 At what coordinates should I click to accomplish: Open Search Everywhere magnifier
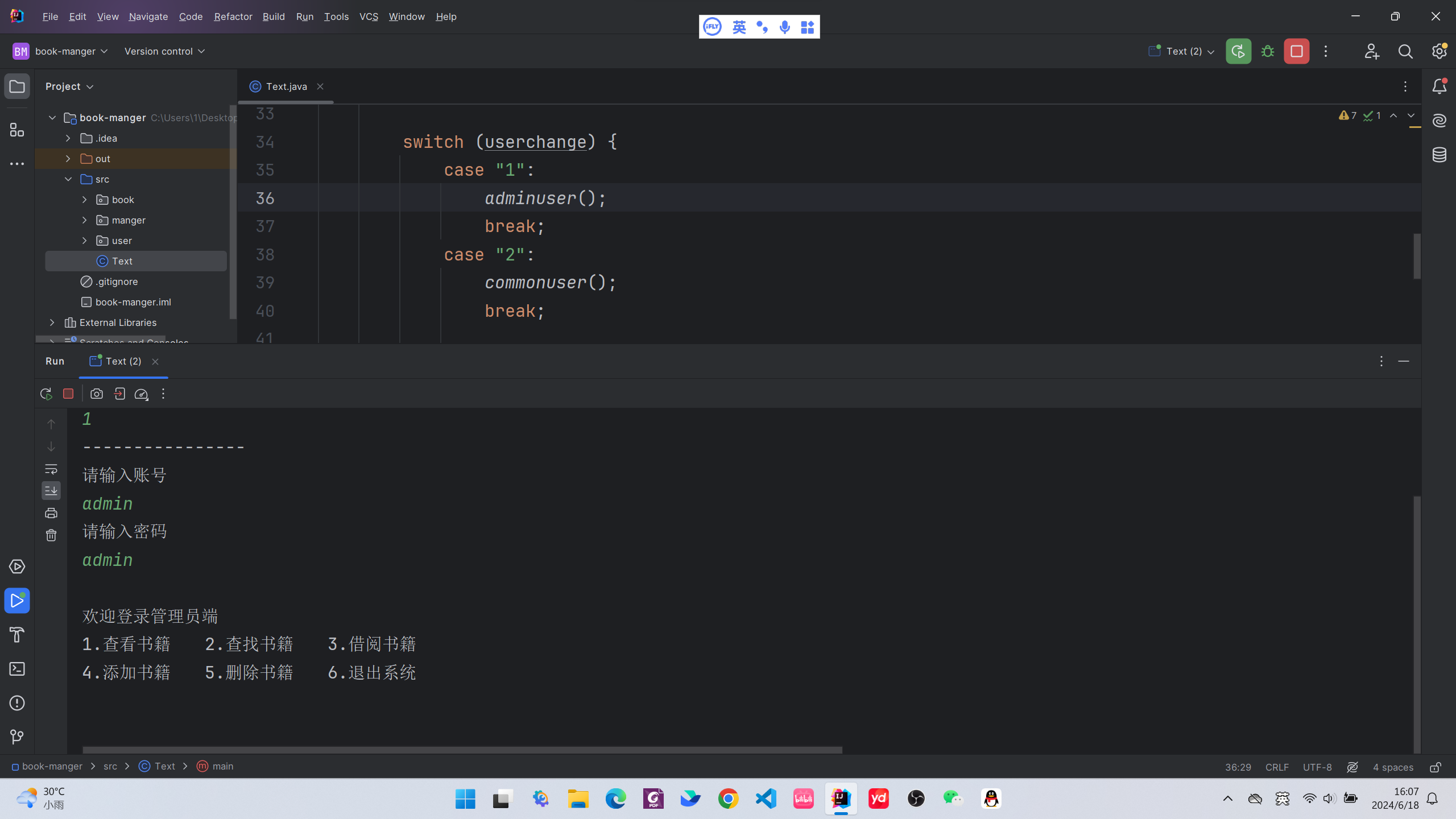(x=1405, y=51)
